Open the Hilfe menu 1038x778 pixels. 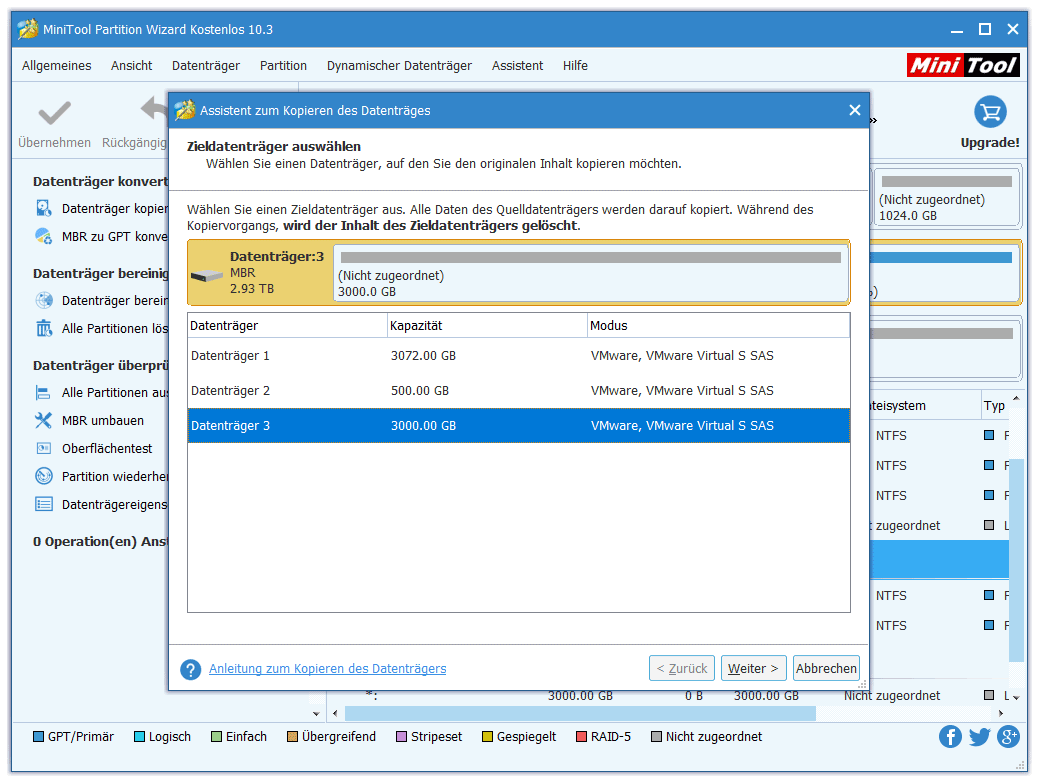point(575,66)
